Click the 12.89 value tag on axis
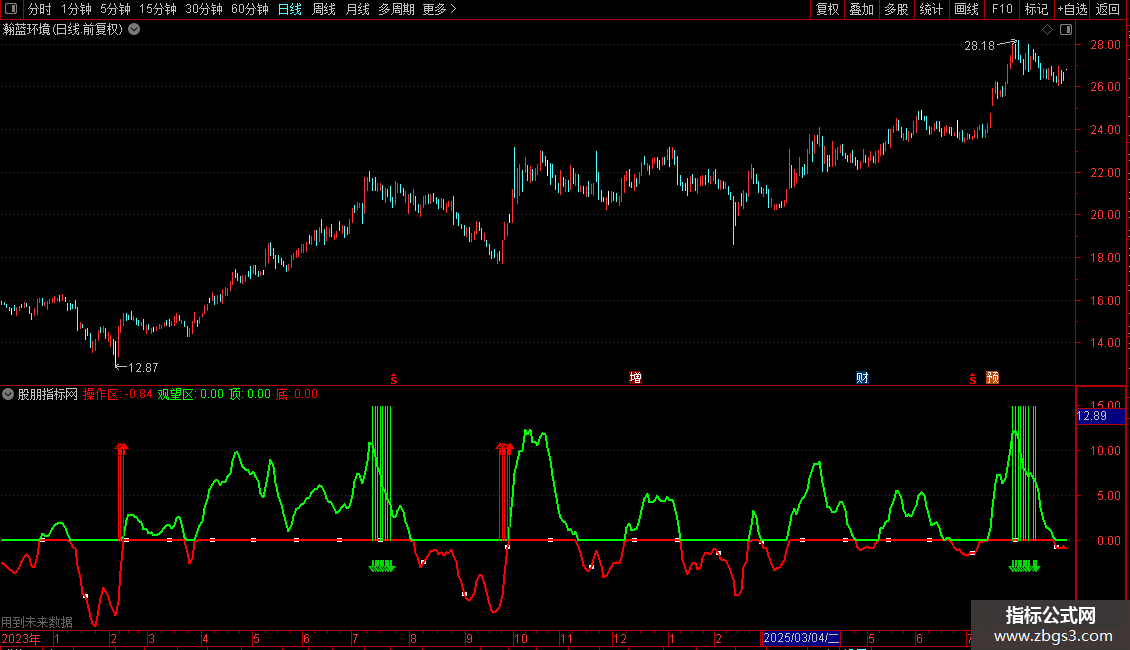The height and width of the screenshot is (650, 1130). coord(1100,416)
